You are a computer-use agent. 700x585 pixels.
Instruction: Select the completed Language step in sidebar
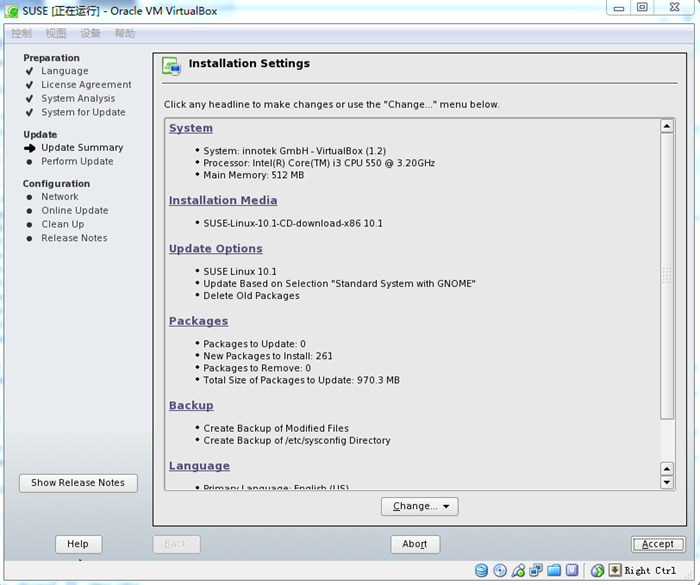coord(65,71)
